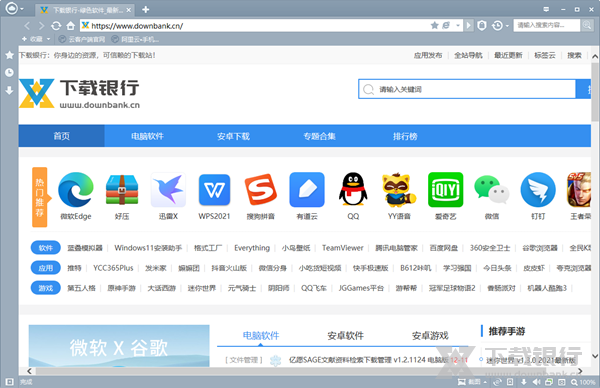Open the 微软 X 谷歌 banner image
The image size is (600, 388).
pos(119,346)
